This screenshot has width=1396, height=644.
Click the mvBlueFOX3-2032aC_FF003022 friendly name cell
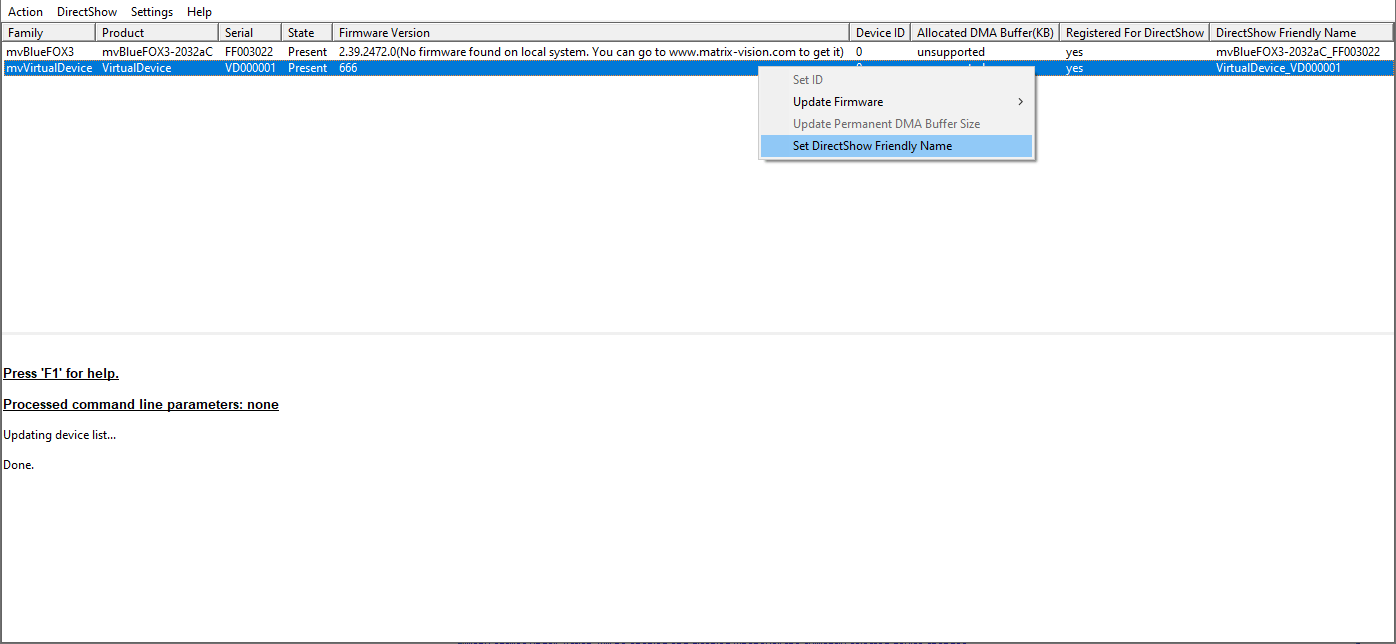pos(1297,52)
